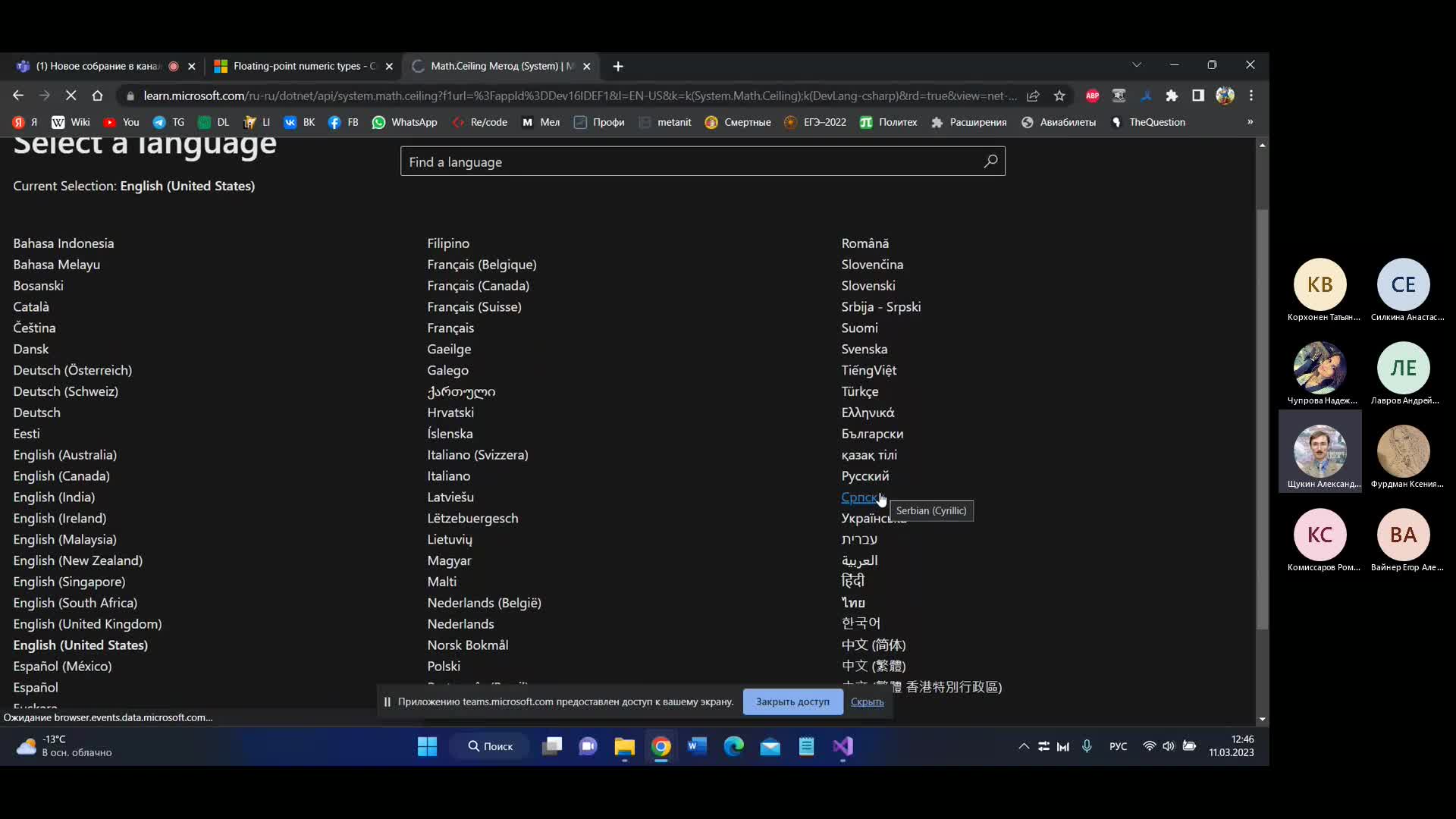This screenshot has height=819, width=1456.
Task: Open the browser home page icon
Action: point(97,96)
